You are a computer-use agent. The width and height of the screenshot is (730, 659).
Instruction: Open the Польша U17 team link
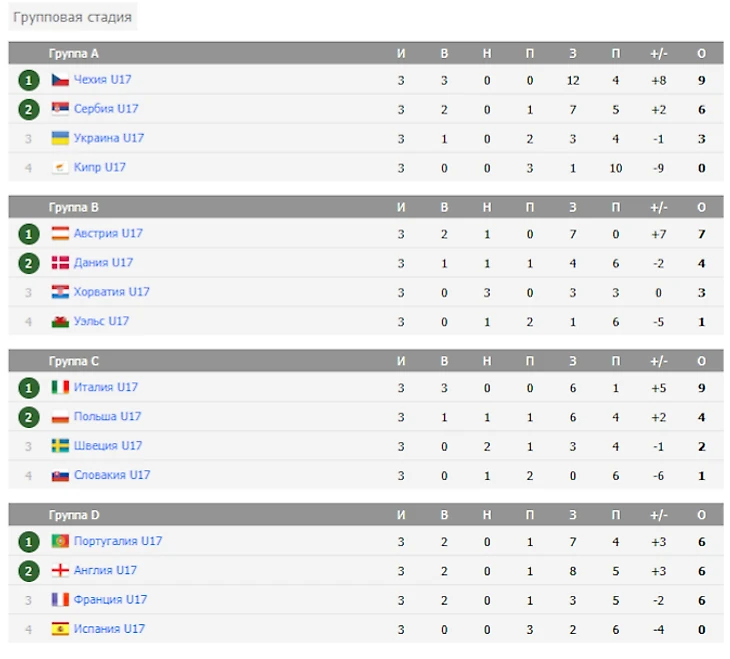tap(108, 417)
